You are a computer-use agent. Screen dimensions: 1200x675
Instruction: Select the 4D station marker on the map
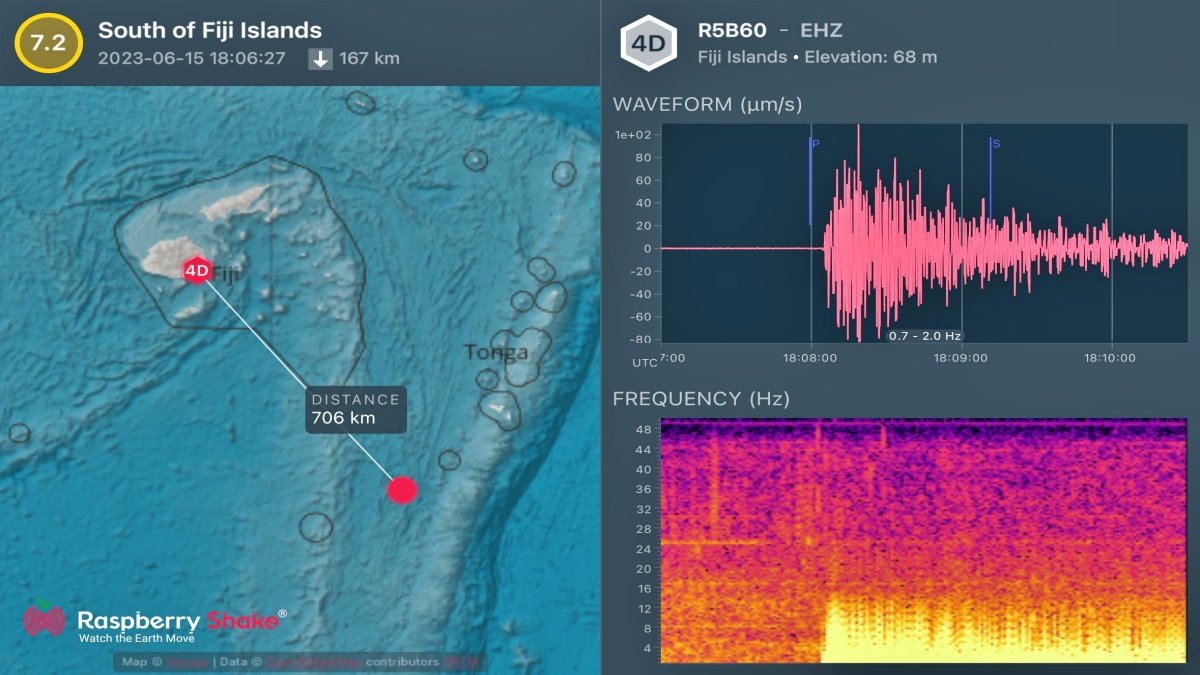tap(197, 270)
